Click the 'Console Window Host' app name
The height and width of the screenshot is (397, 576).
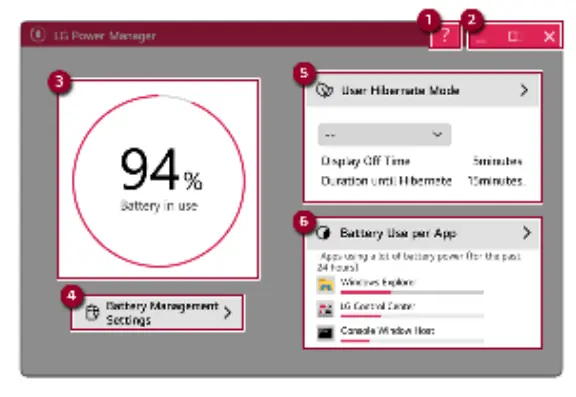click(x=387, y=331)
